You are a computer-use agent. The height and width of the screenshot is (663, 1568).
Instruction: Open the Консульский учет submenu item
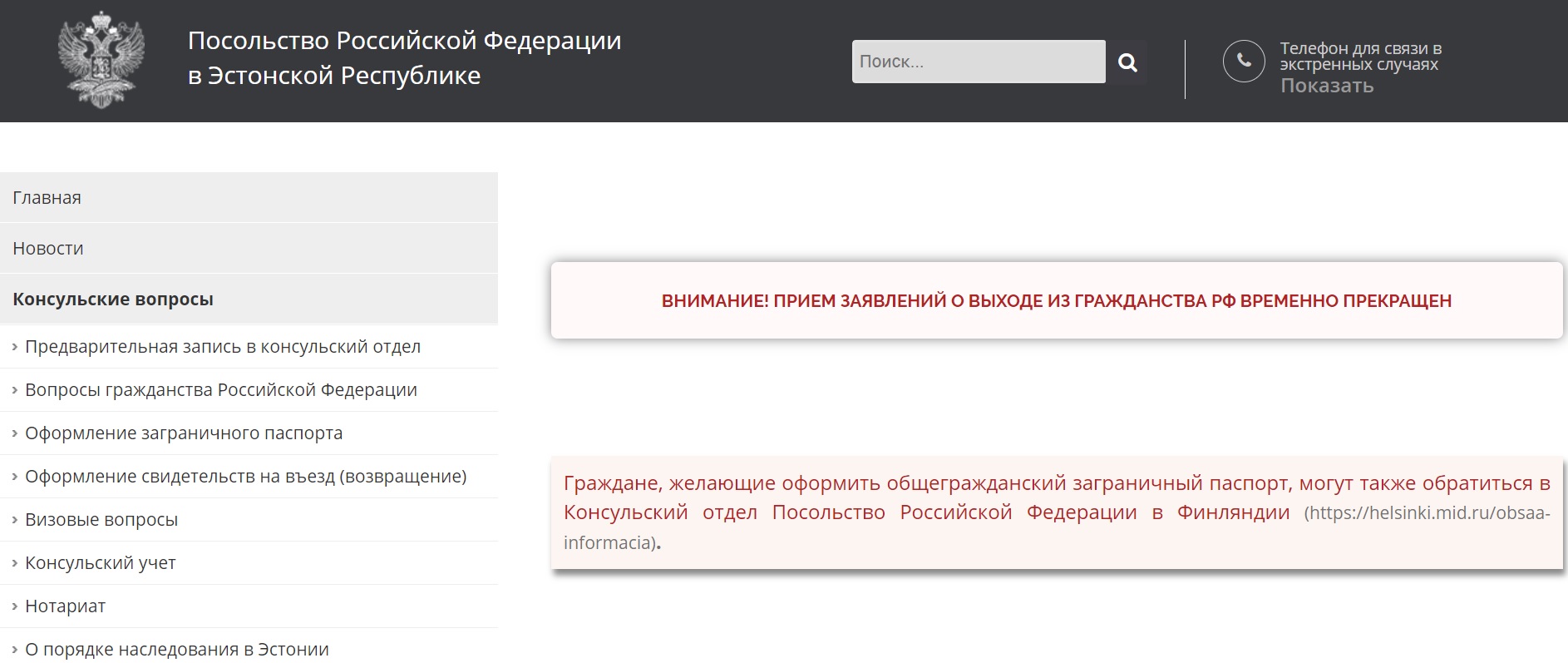click(x=101, y=562)
